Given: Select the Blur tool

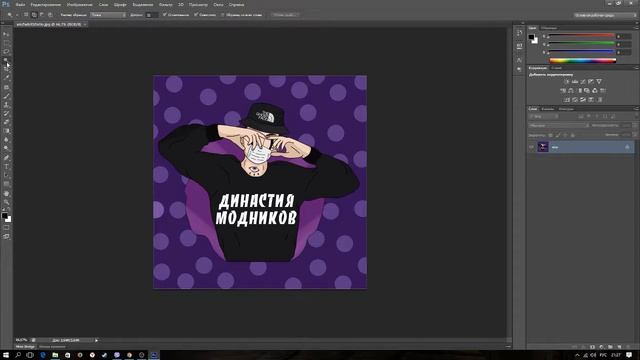Looking at the screenshot, I should [x=6, y=140].
